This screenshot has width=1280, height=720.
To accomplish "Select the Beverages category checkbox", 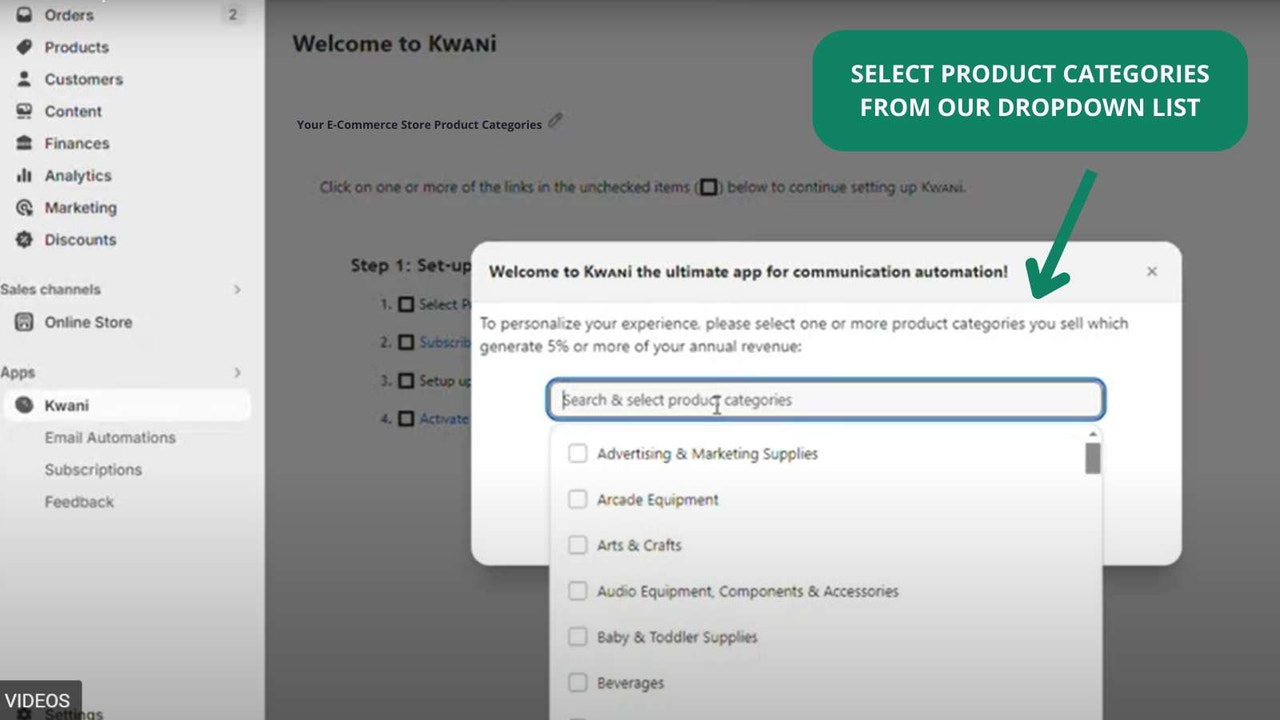I will click(x=577, y=682).
